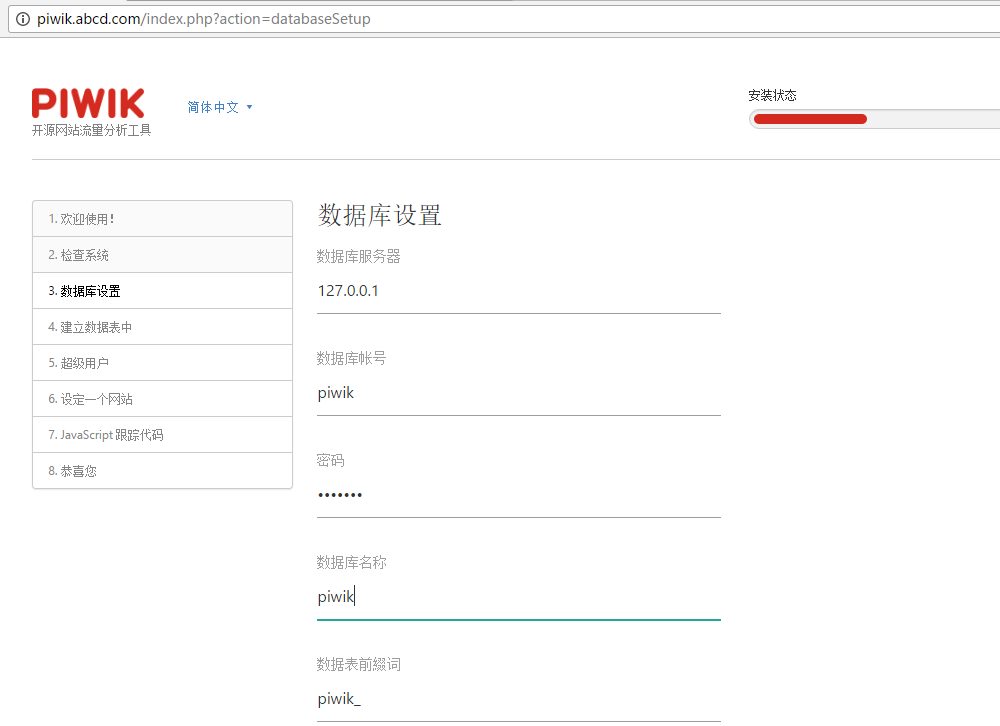Open the 简体中文 language dropdown
Viewport: 1000px width, 726px height.
coord(220,107)
